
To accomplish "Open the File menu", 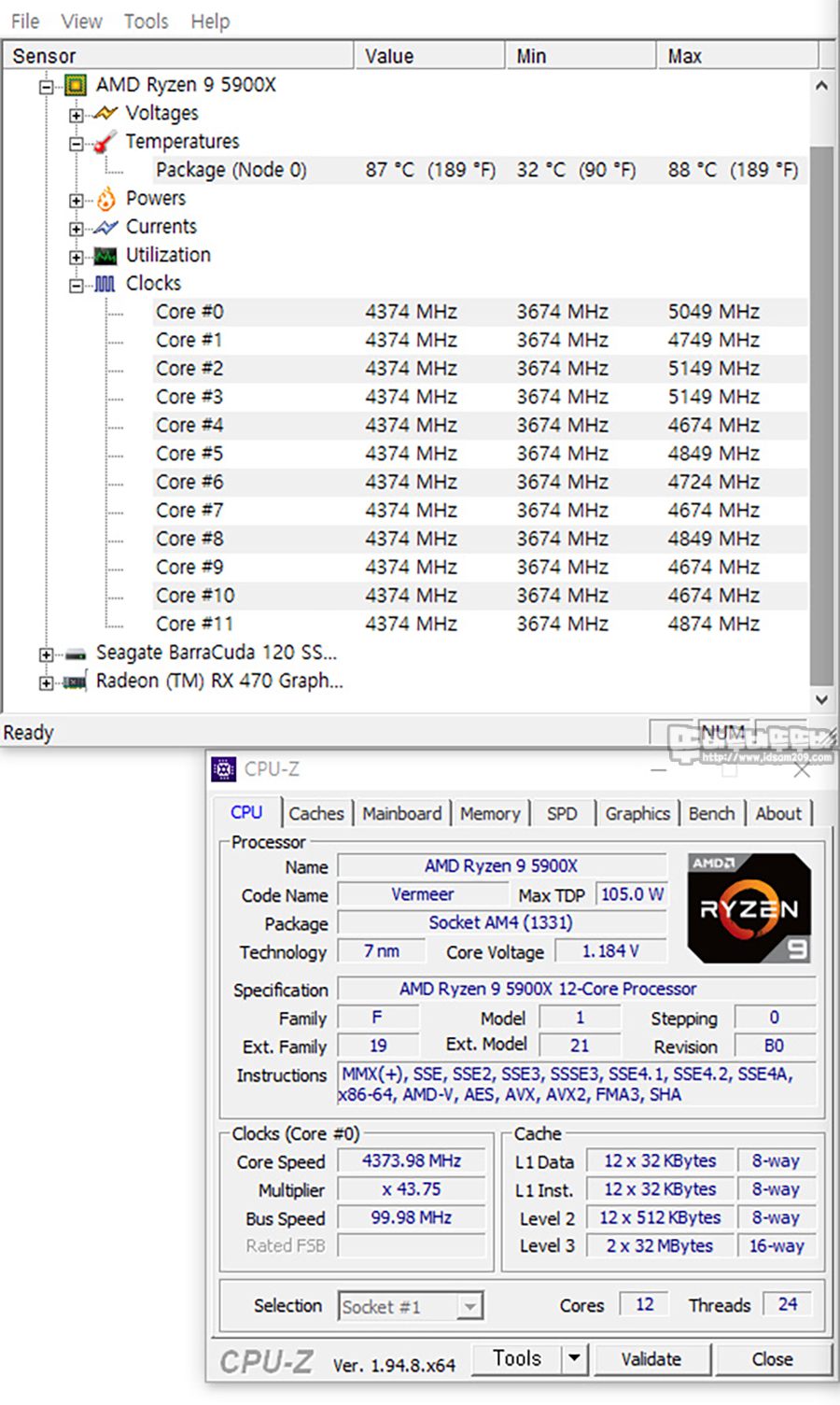I will [x=25, y=21].
